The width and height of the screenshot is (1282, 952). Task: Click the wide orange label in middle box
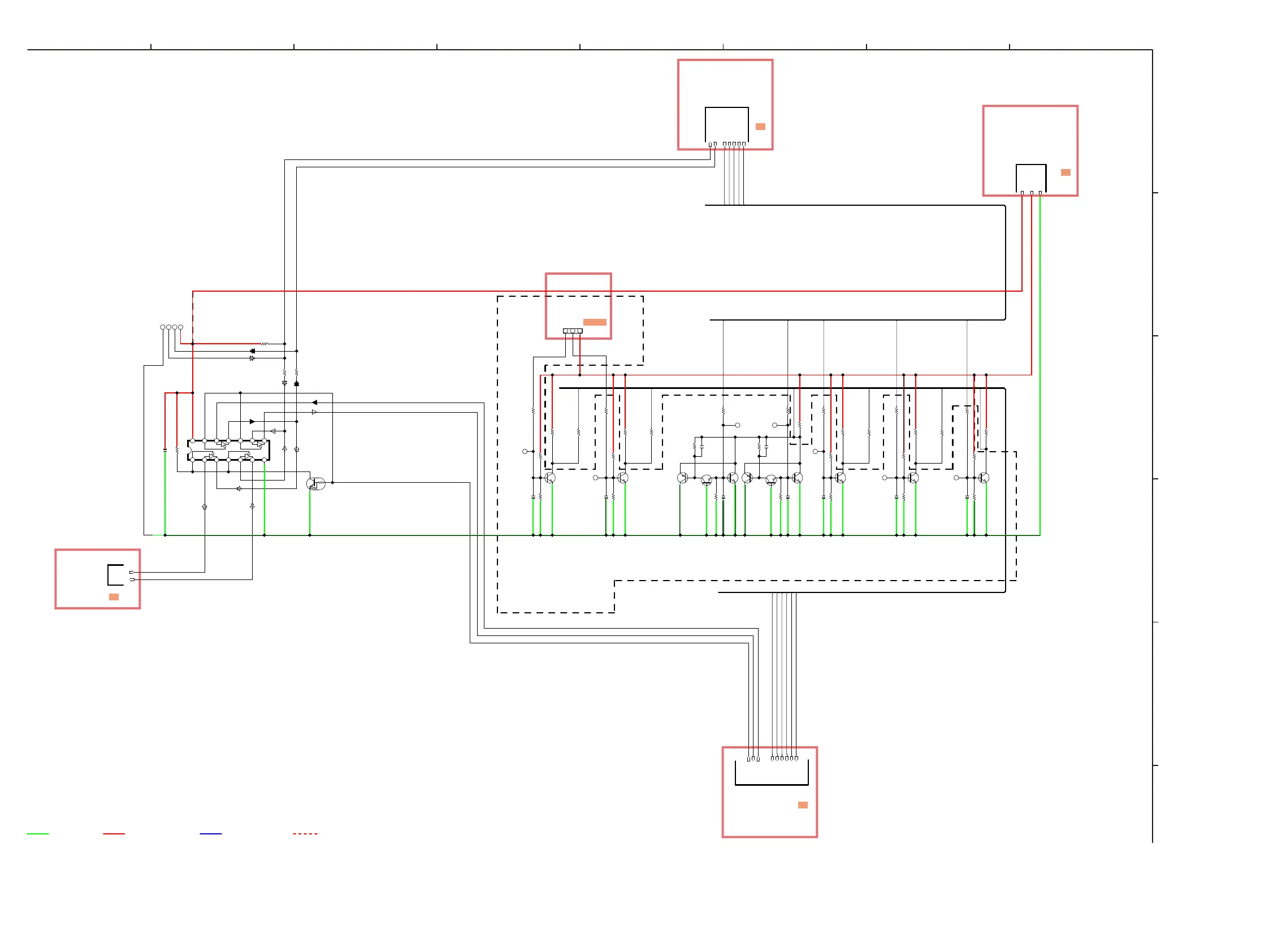point(594,322)
